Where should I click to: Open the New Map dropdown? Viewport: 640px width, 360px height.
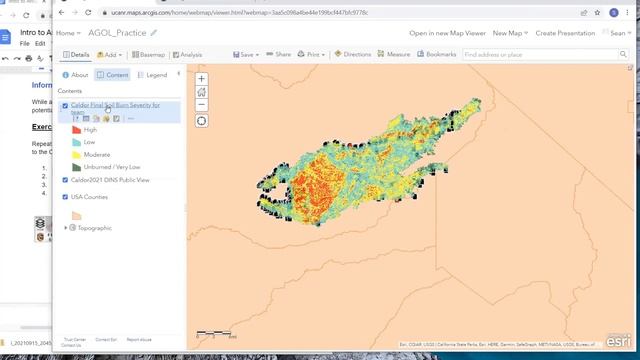510,33
